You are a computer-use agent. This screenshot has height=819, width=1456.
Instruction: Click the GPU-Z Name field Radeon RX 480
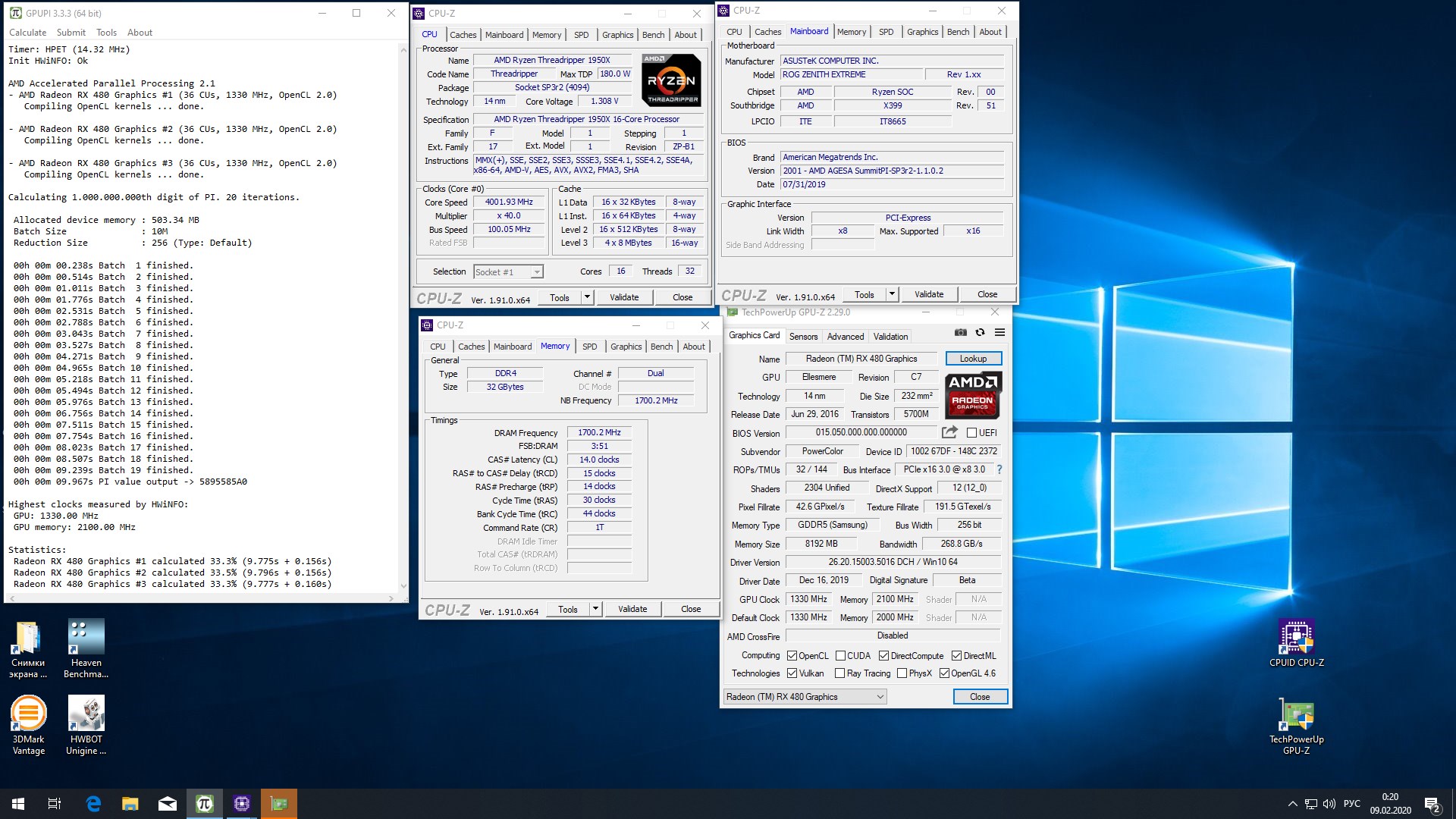[x=861, y=359]
